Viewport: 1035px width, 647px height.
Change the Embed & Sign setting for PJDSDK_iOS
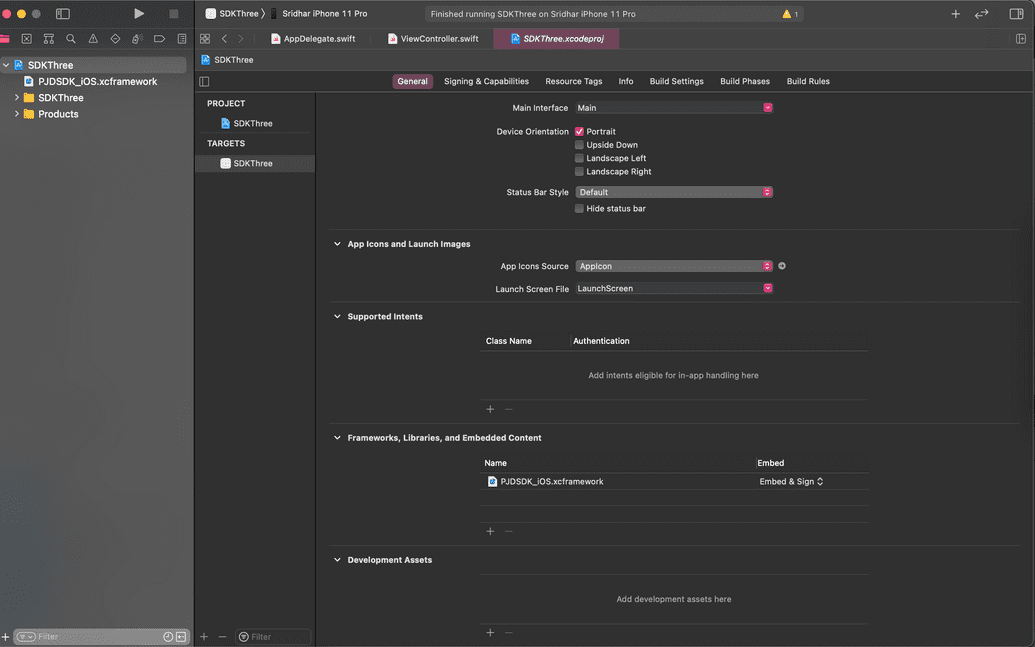790,481
